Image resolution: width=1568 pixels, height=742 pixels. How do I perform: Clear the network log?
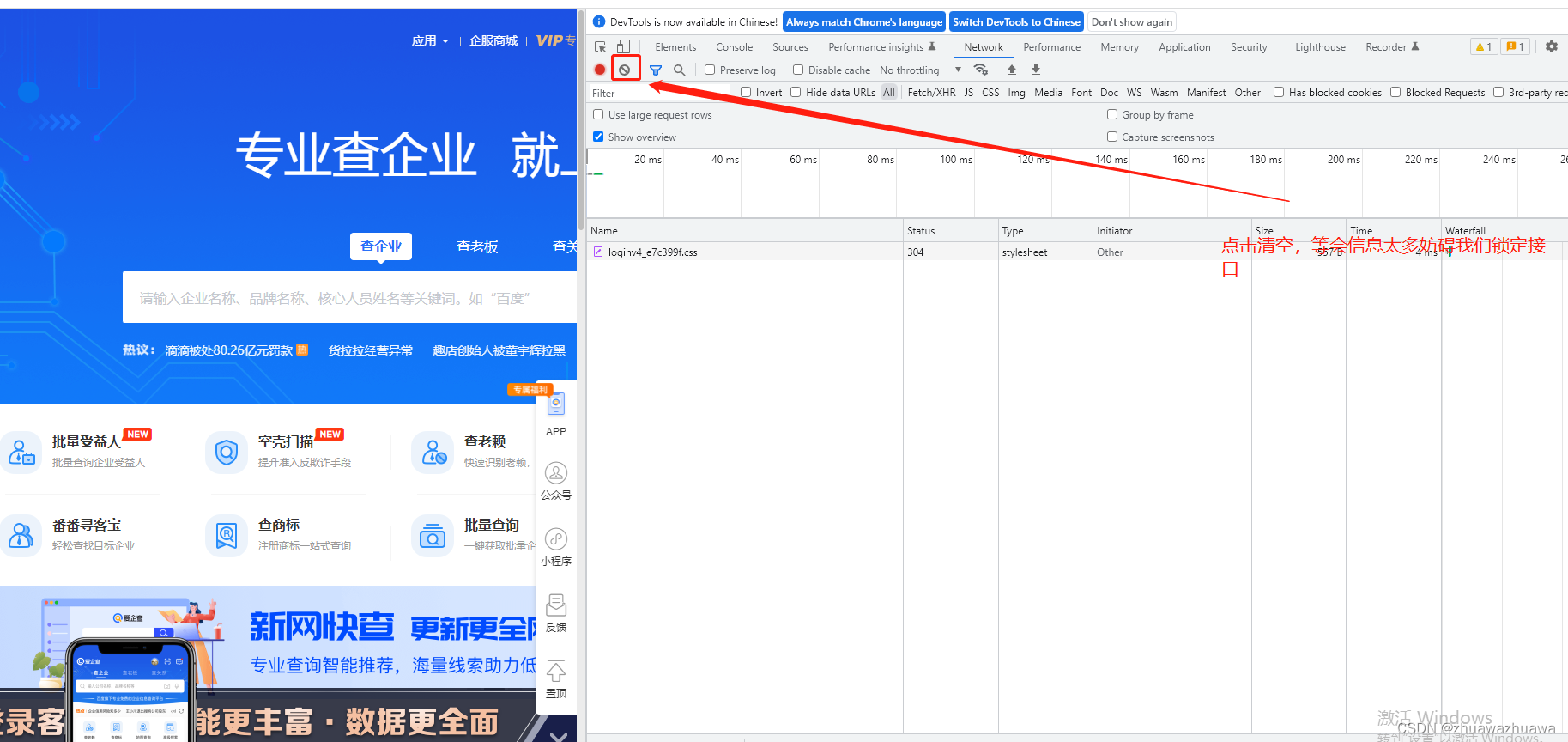[625, 70]
